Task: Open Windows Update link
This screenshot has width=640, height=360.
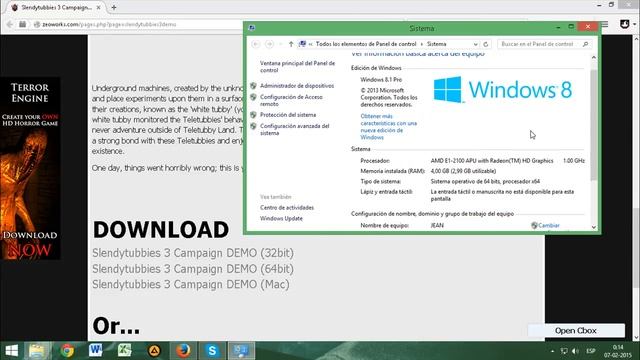Action: pyautogui.click(x=281, y=218)
